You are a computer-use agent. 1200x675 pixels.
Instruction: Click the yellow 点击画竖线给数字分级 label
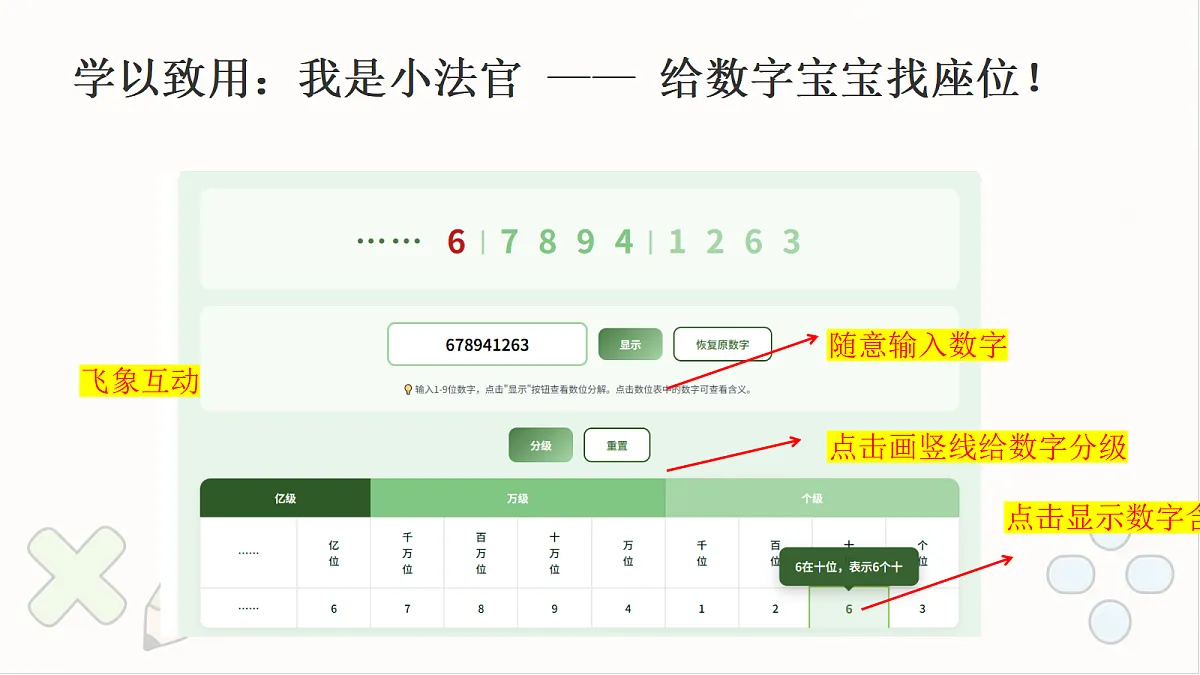point(978,446)
